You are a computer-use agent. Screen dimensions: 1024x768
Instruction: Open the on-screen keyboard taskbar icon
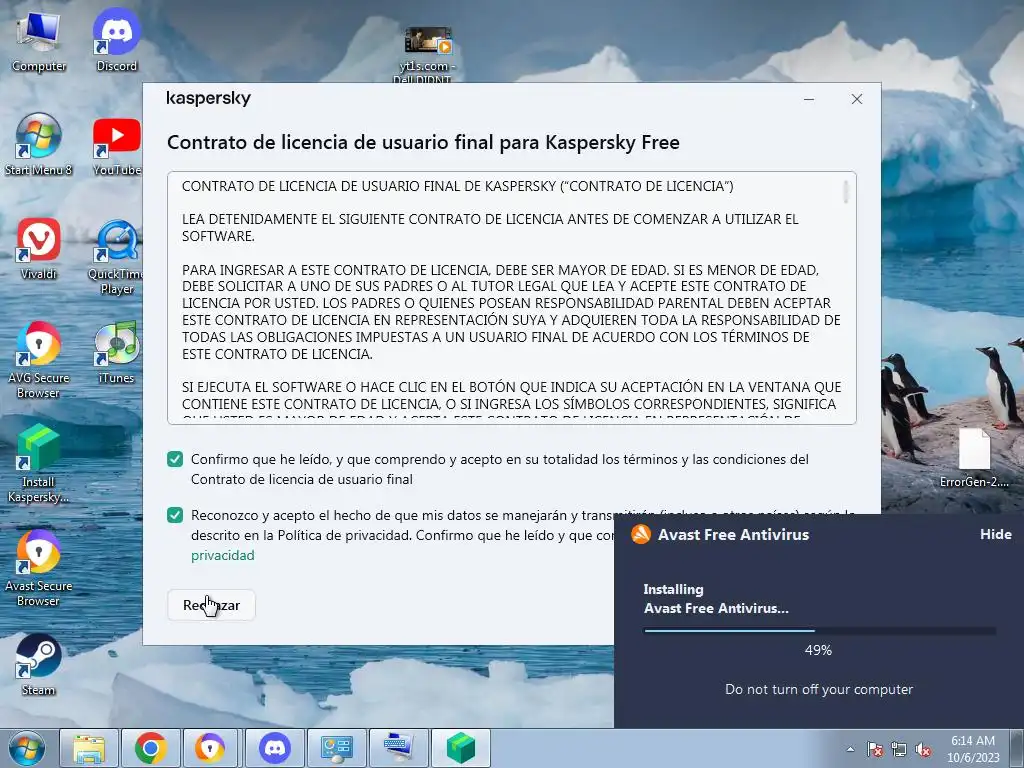[x=398, y=748]
